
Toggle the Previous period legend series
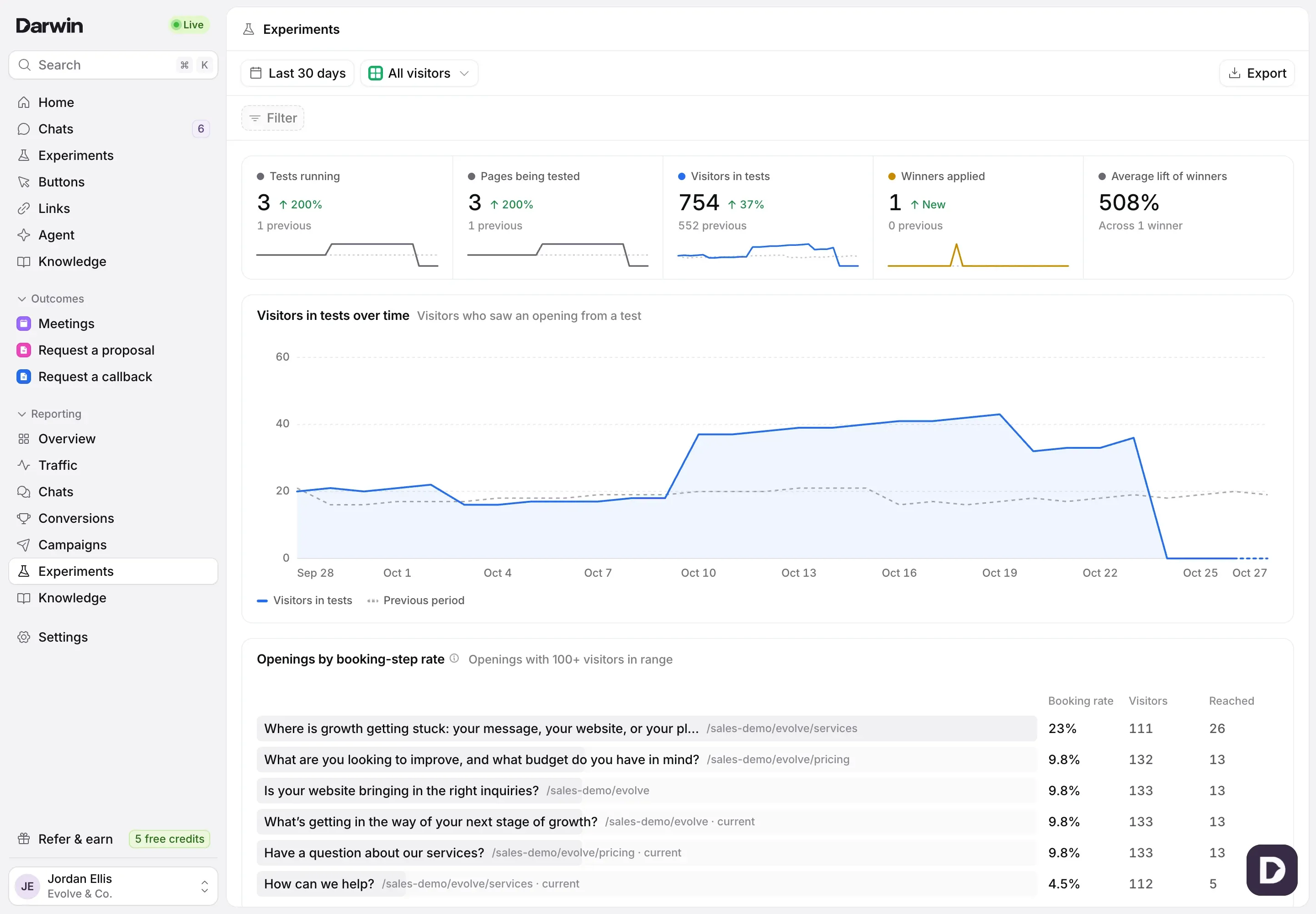(x=416, y=600)
